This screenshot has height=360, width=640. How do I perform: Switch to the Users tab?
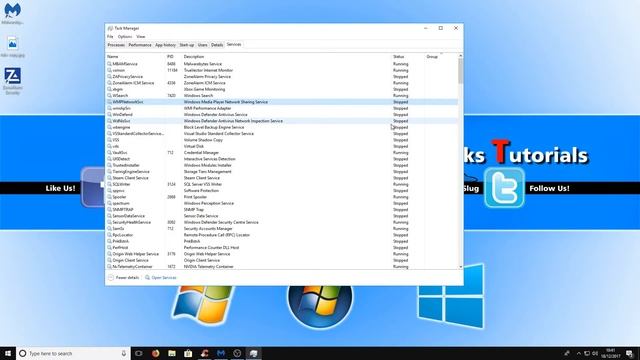tap(203, 45)
